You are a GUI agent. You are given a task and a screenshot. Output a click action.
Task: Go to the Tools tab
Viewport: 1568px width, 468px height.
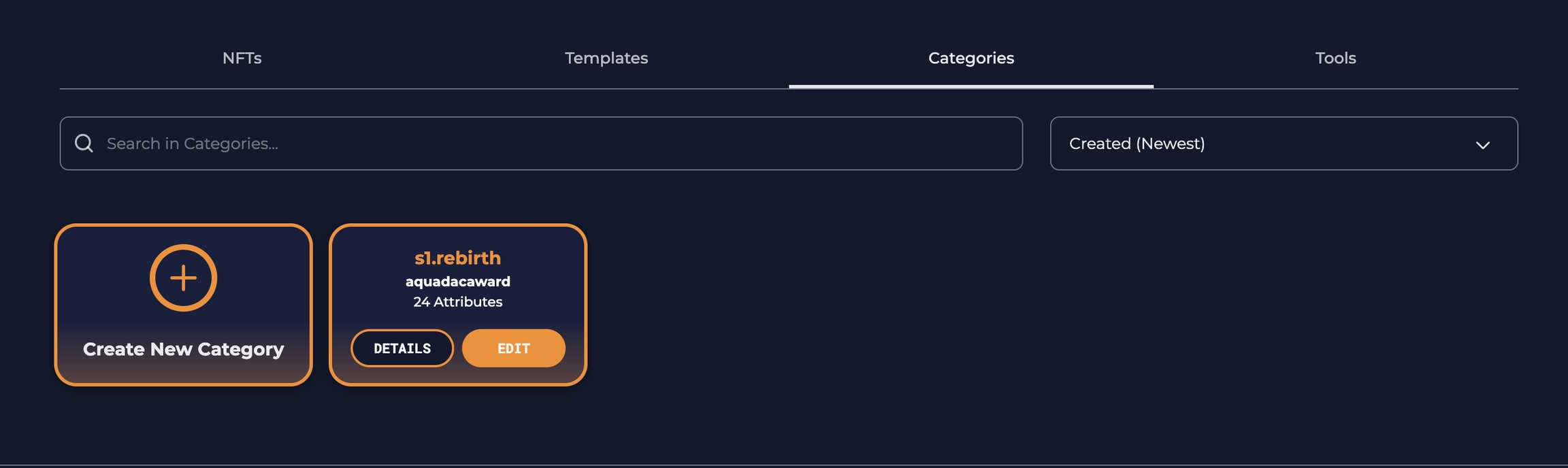pyautogui.click(x=1335, y=58)
